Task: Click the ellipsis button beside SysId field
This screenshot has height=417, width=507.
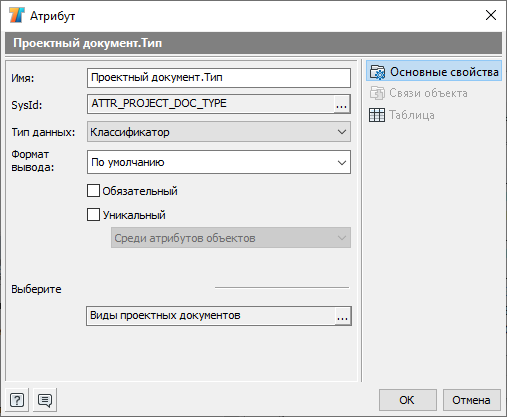Action: pos(341,104)
